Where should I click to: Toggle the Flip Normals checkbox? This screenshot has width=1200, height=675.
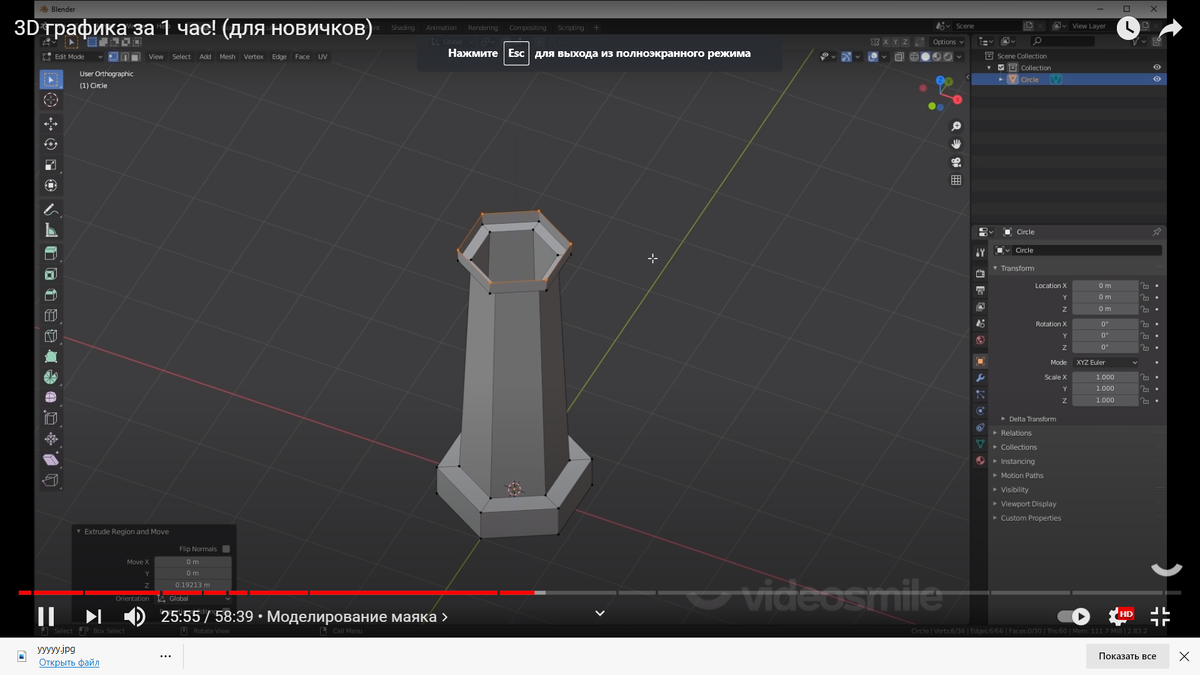[x=226, y=549]
